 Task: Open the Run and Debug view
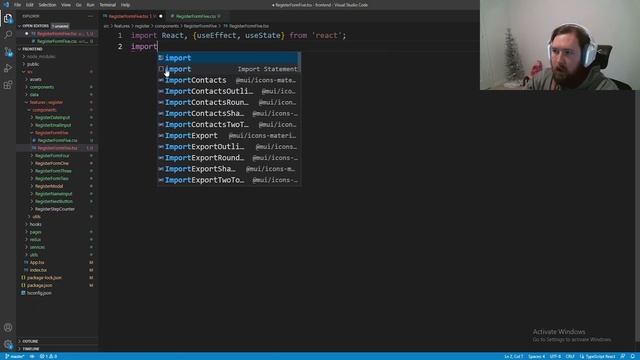pyautogui.click(x=8, y=68)
